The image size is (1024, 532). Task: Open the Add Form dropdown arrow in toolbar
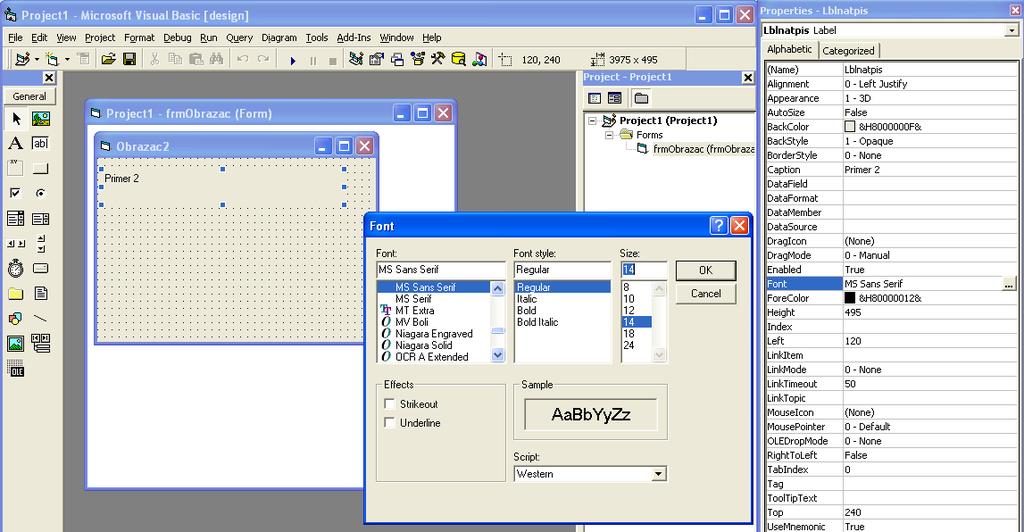coord(67,59)
